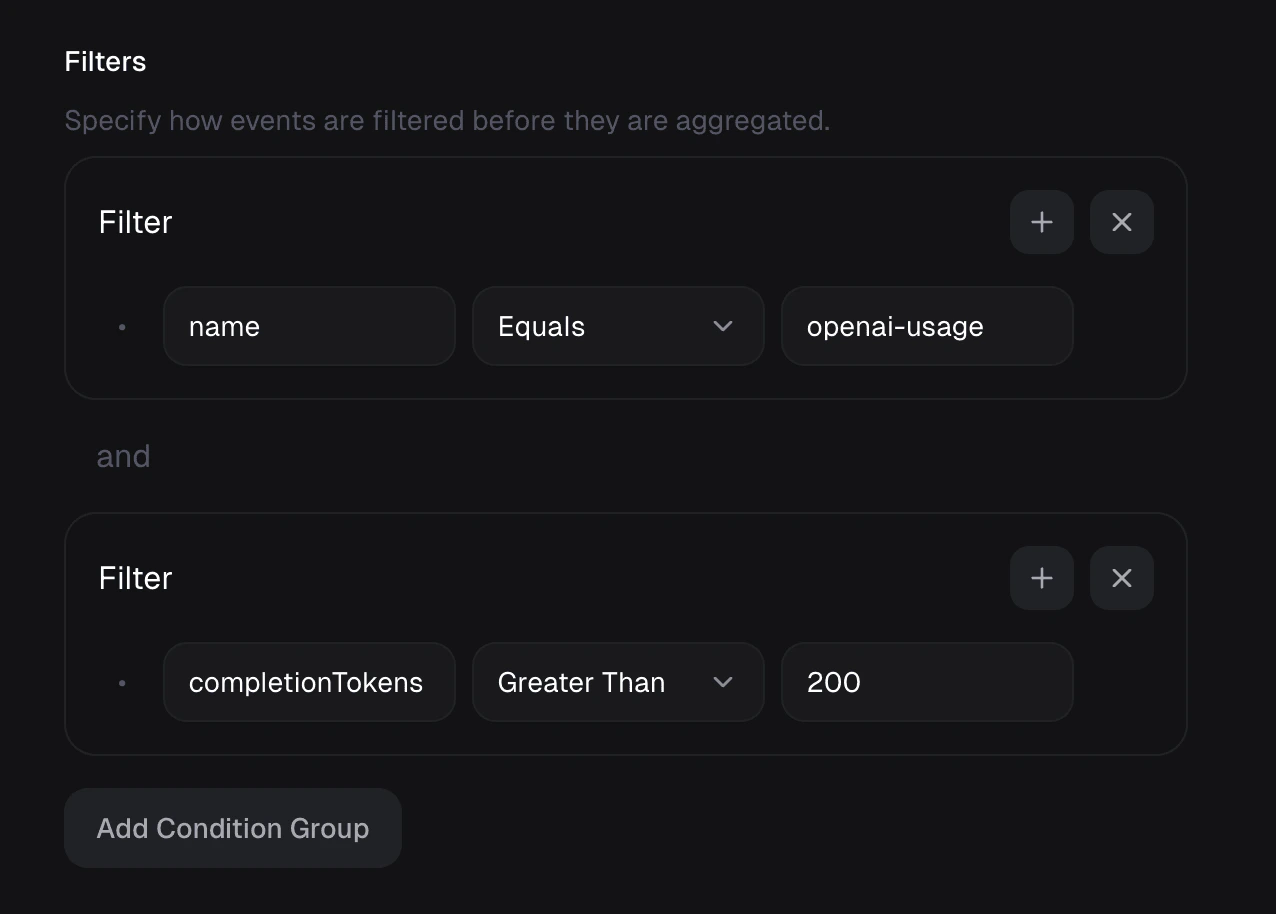Add a condition to the name filter
This screenshot has width=1276, height=914.
point(1041,222)
